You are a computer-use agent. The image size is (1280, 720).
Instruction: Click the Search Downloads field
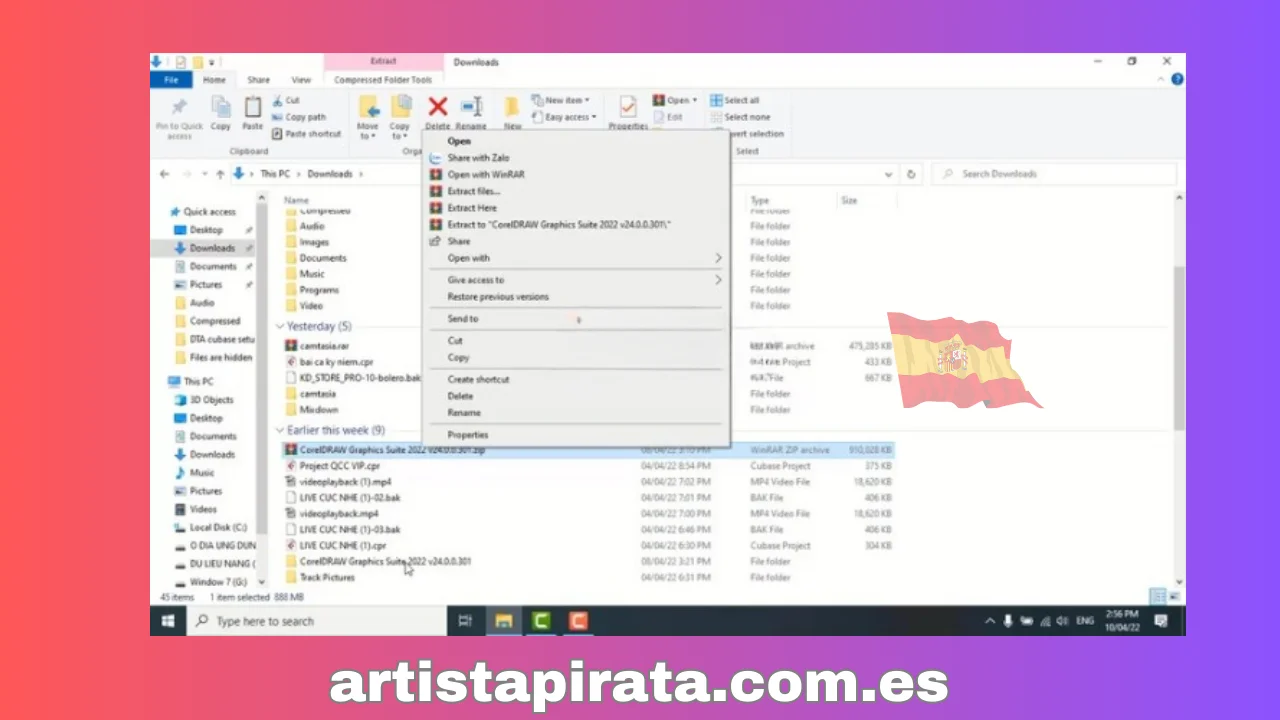click(1054, 174)
